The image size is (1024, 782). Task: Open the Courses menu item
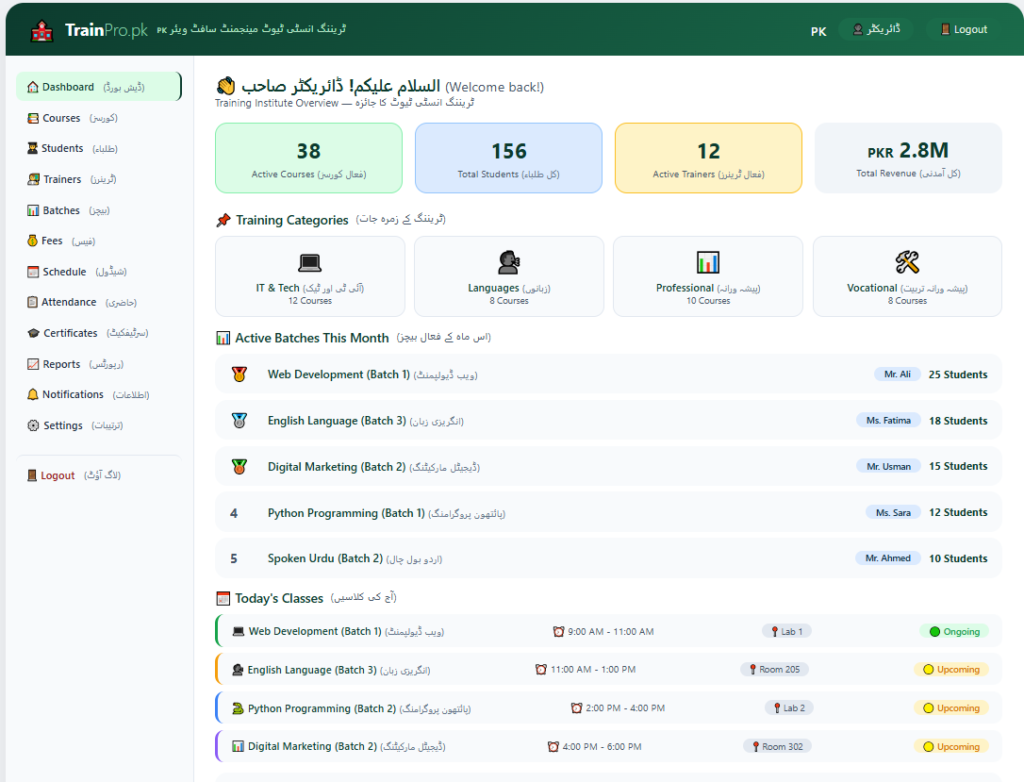click(x=99, y=118)
